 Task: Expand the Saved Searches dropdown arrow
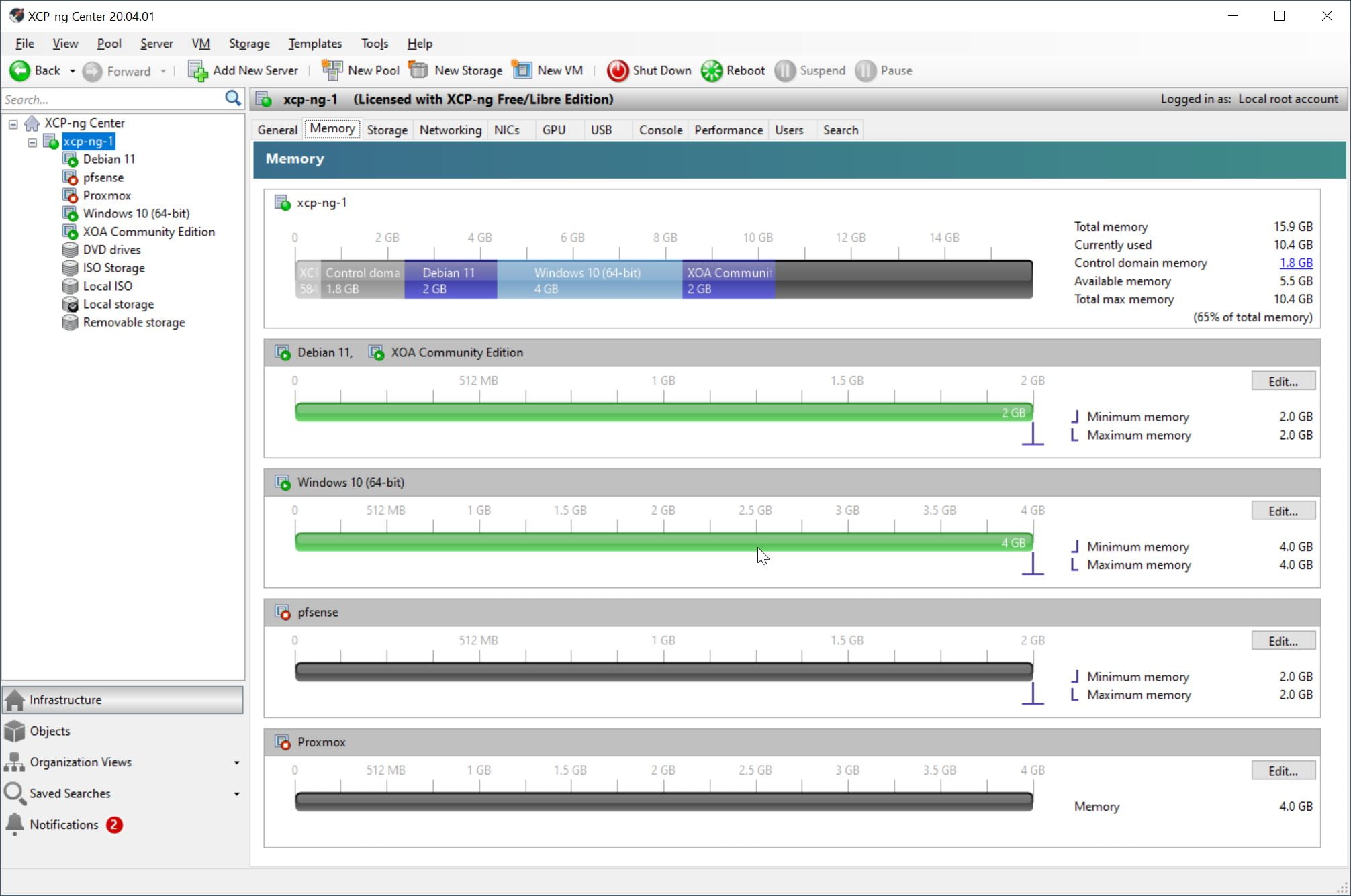(x=236, y=794)
